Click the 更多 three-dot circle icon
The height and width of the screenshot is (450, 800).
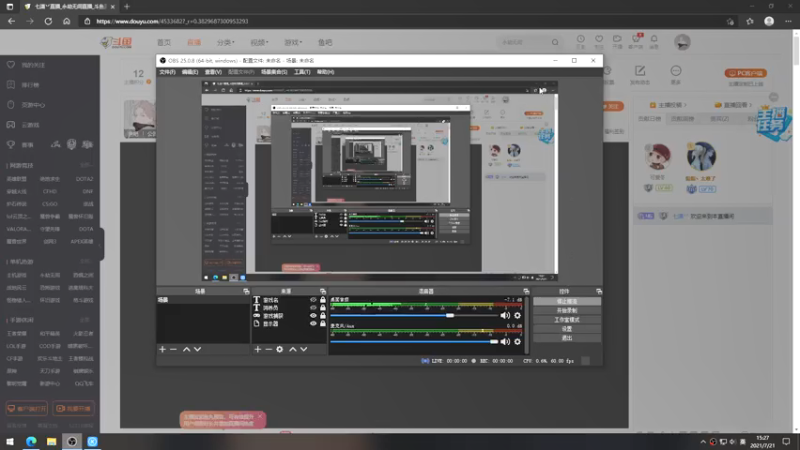[x=676, y=71]
